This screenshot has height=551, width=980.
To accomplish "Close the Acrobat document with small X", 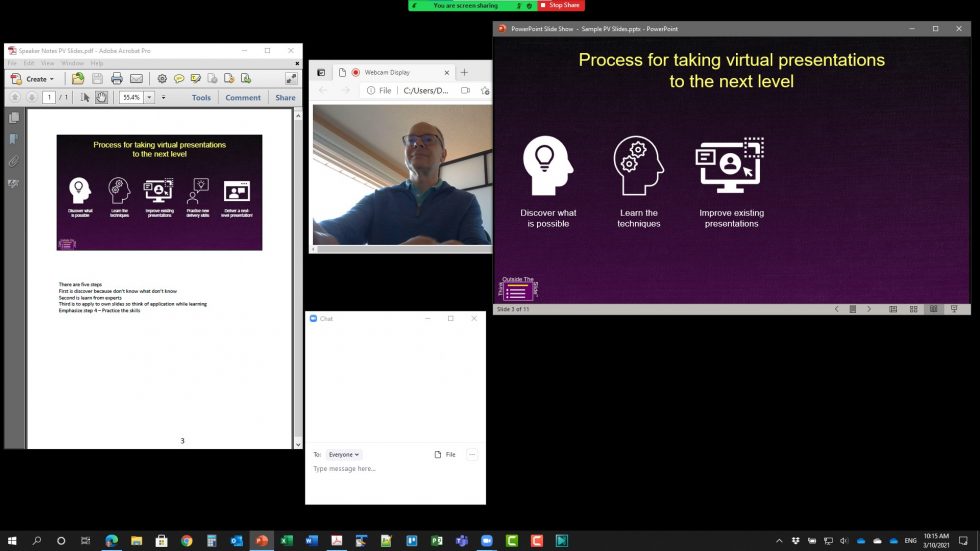I will point(298,63).
